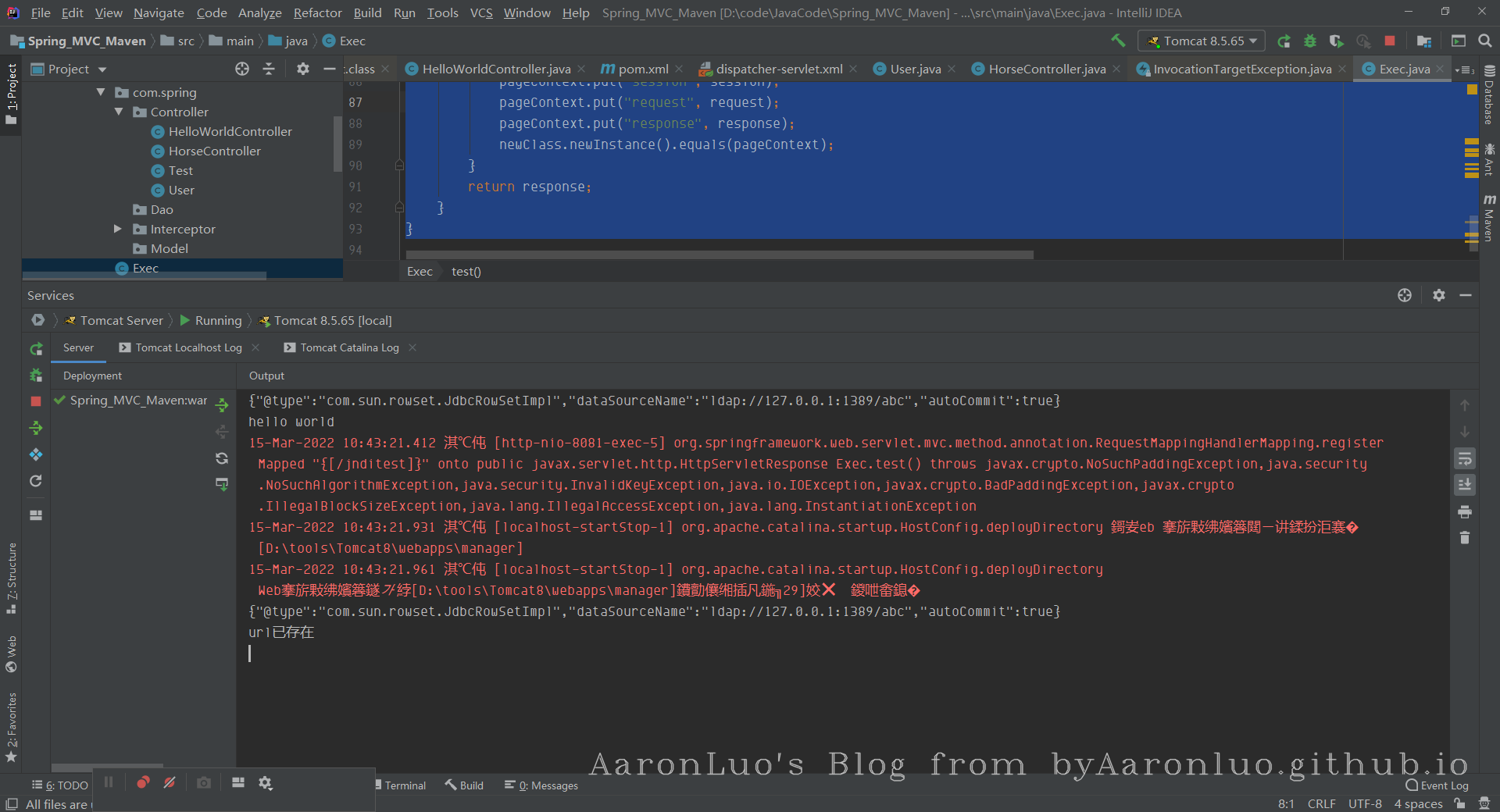Click the Build Project hammer icon
1500x812 pixels.
(x=1118, y=41)
